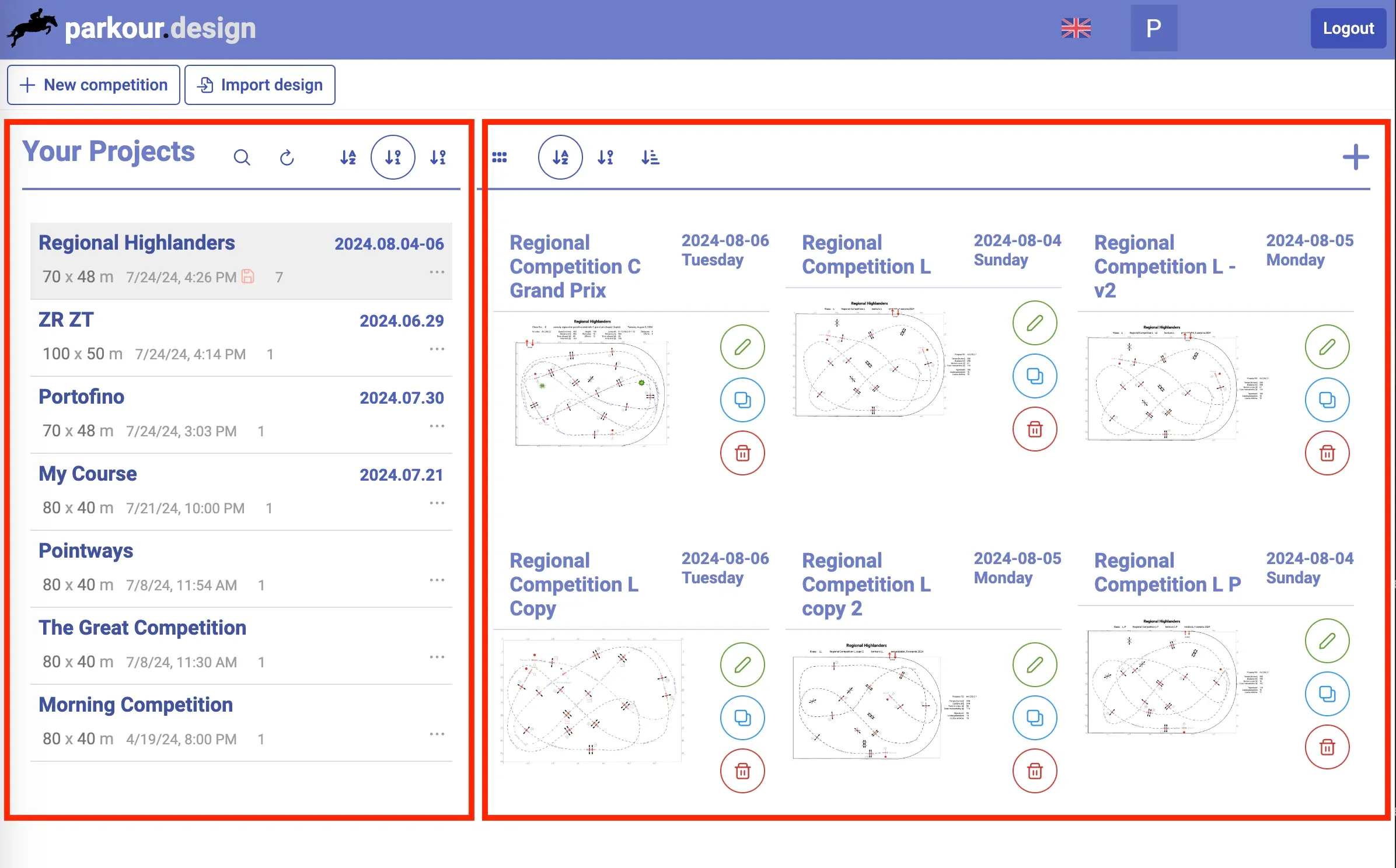Screen dimensions: 1396x868
Task: Delete Regional Competition L P design
Action: 1327,747
